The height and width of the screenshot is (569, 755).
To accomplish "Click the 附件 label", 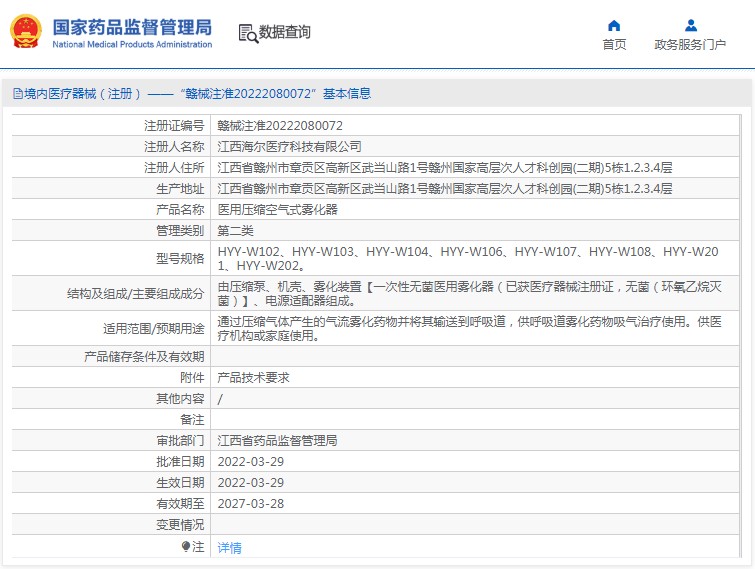I will (x=192, y=377).
